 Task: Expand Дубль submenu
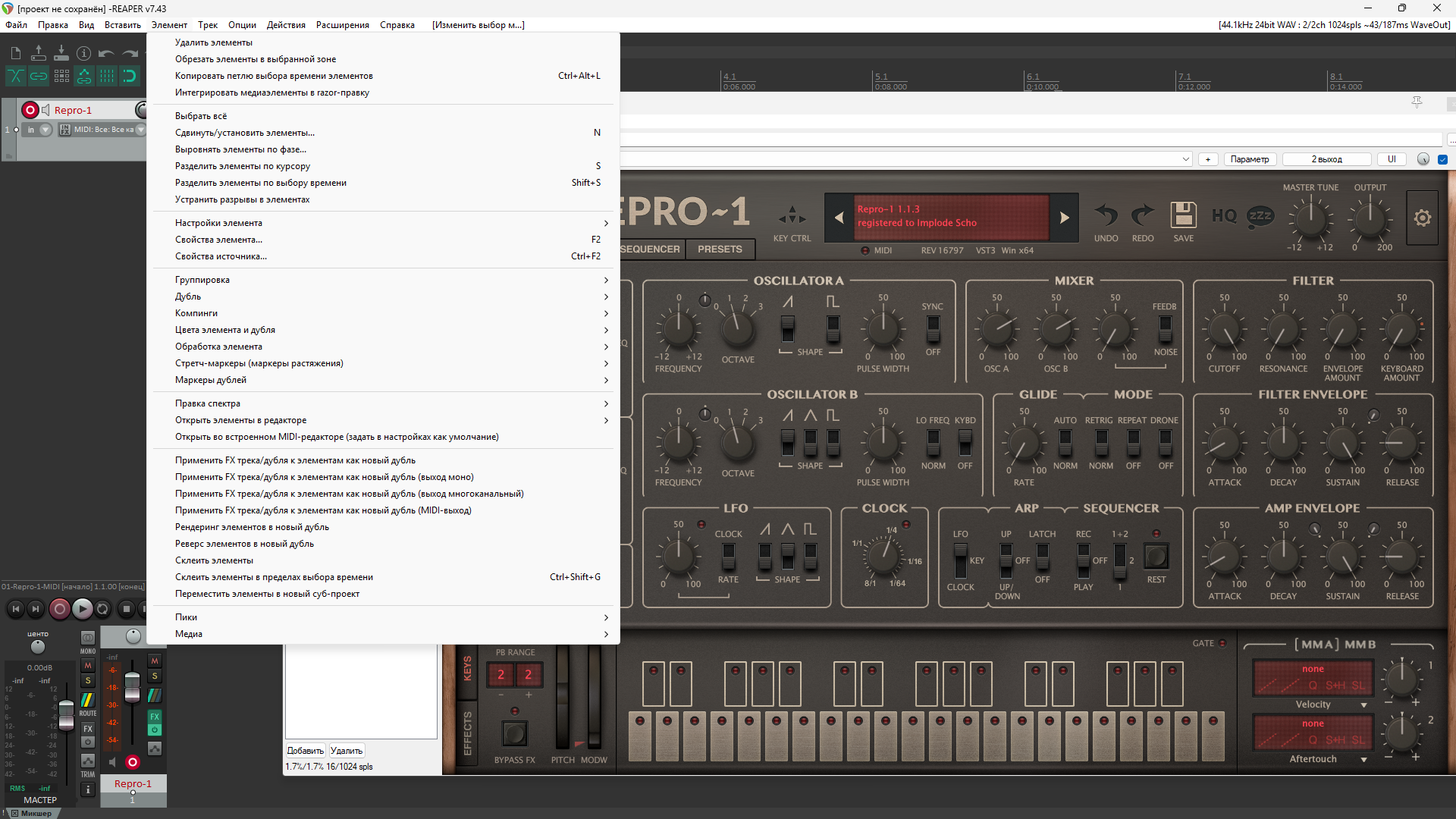(x=383, y=297)
